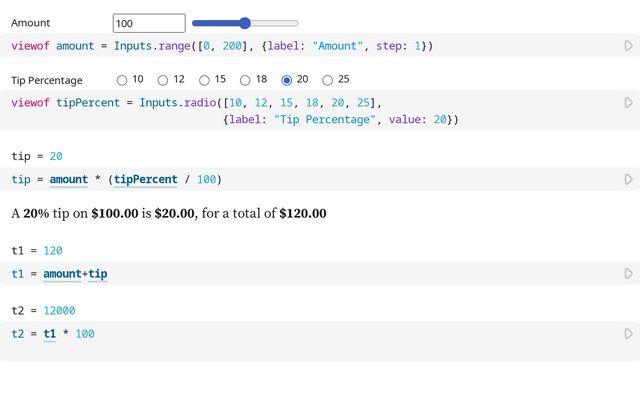The height and width of the screenshot is (400, 640).
Task: Click the $120.00 total in the sentence
Action: point(303,213)
